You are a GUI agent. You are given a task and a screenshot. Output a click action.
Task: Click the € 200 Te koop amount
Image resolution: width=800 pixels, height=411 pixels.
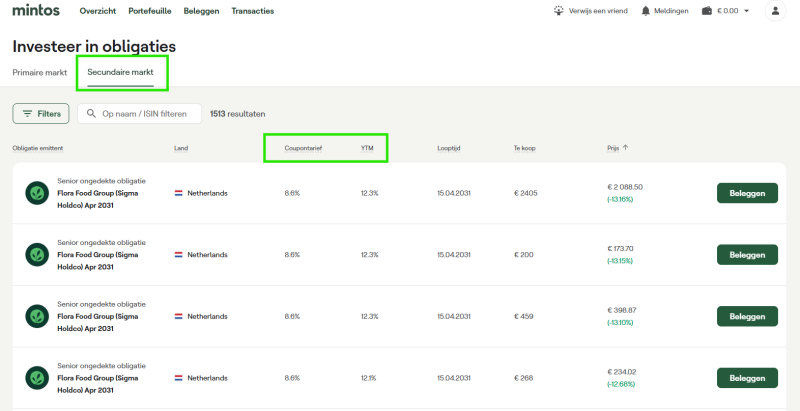[x=523, y=254]
